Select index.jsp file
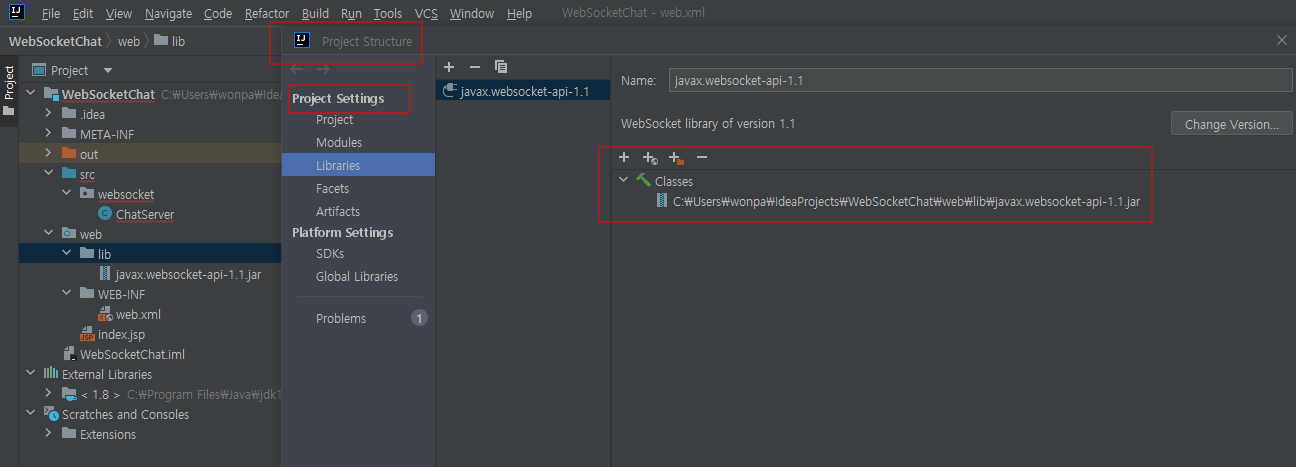The width and height of the screenshot is (1296, 467). coord(121,334)
